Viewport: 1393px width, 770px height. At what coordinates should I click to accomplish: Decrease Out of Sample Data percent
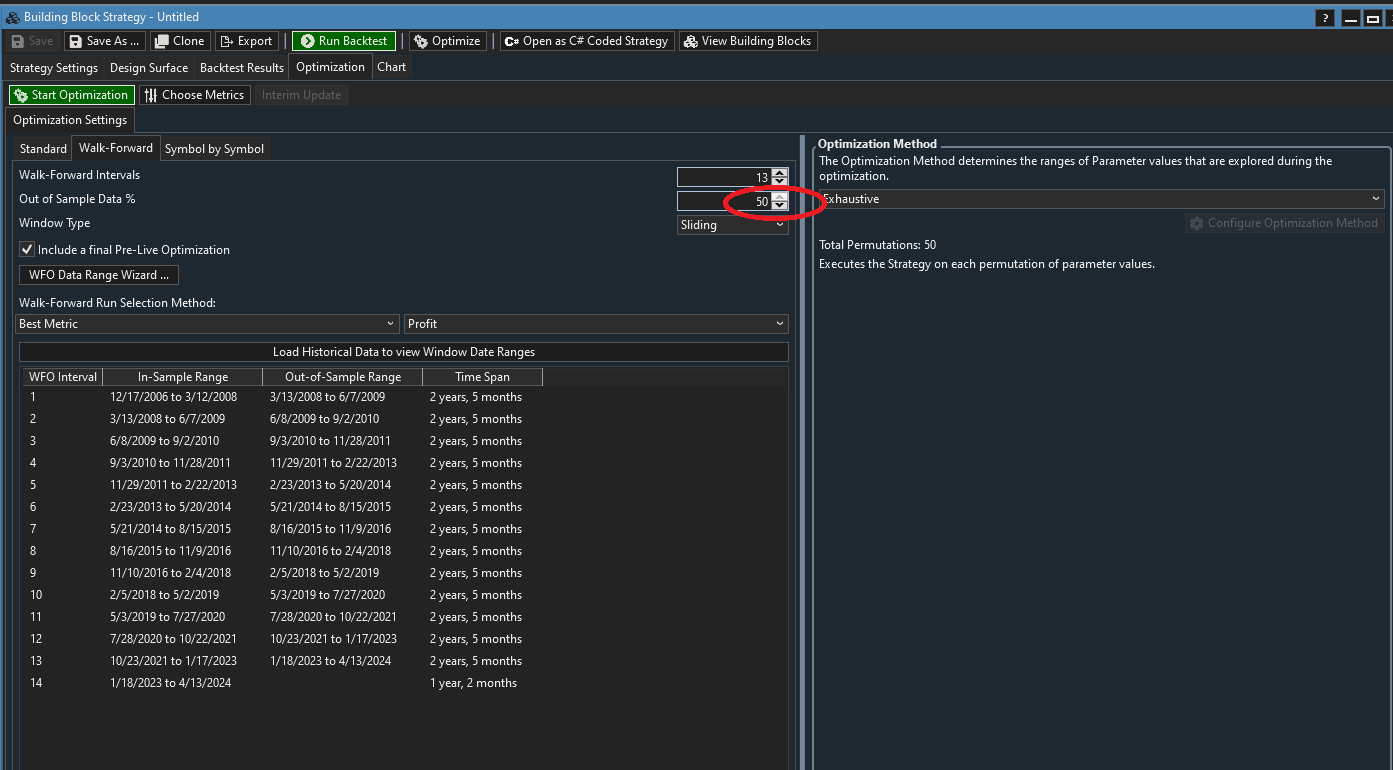click(x=779, y=206)
